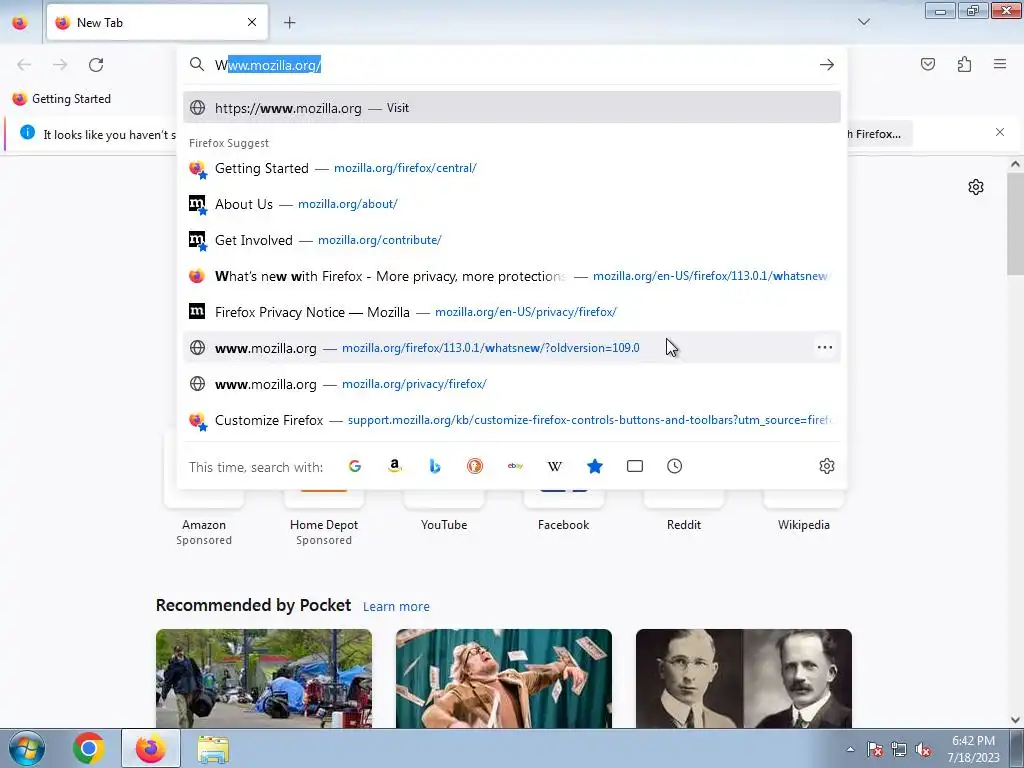Open the network tray icon
The width and height of the screenshot is (1024, 768).
[x=899, y=749]
